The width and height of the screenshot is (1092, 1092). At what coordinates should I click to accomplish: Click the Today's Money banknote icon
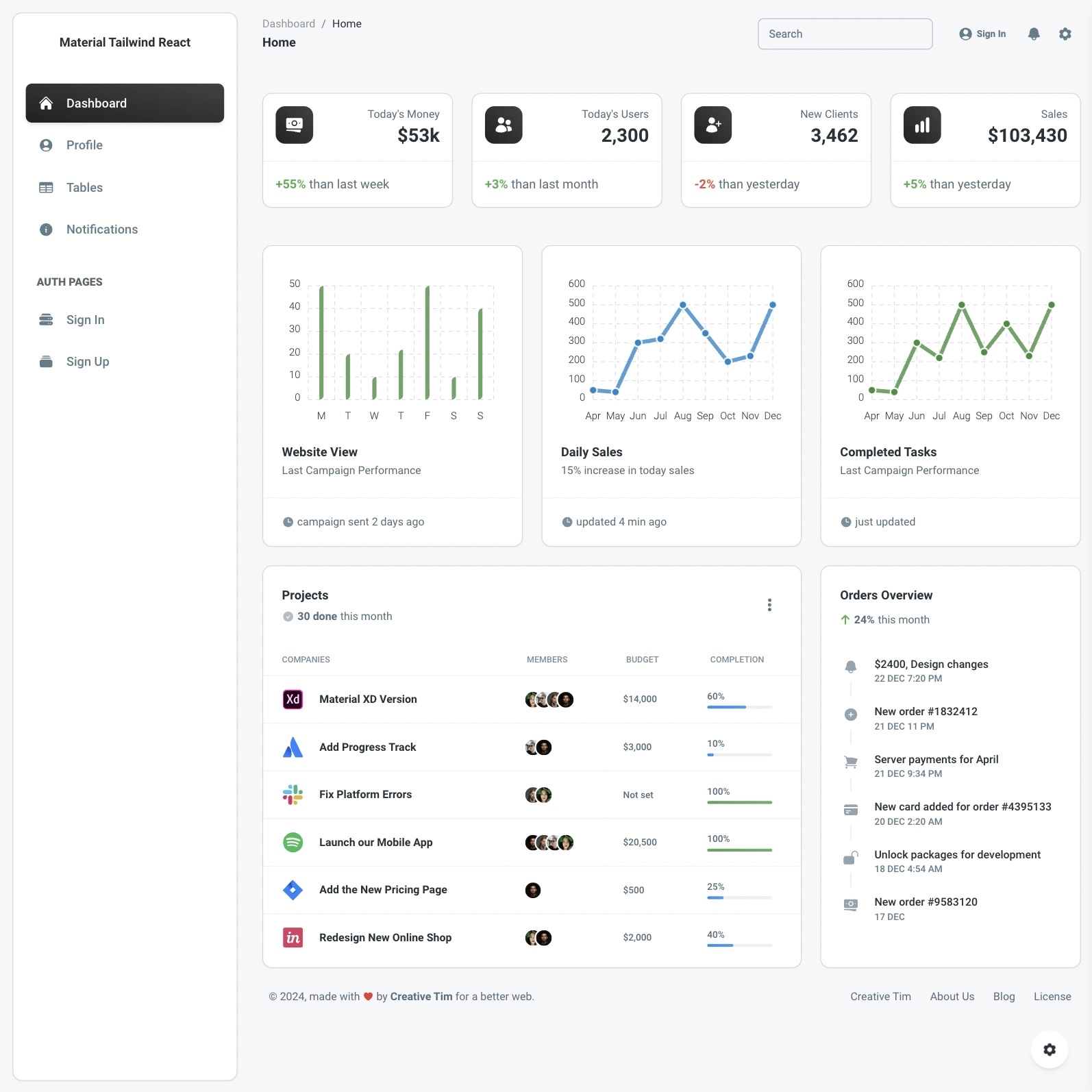(295, 125)
